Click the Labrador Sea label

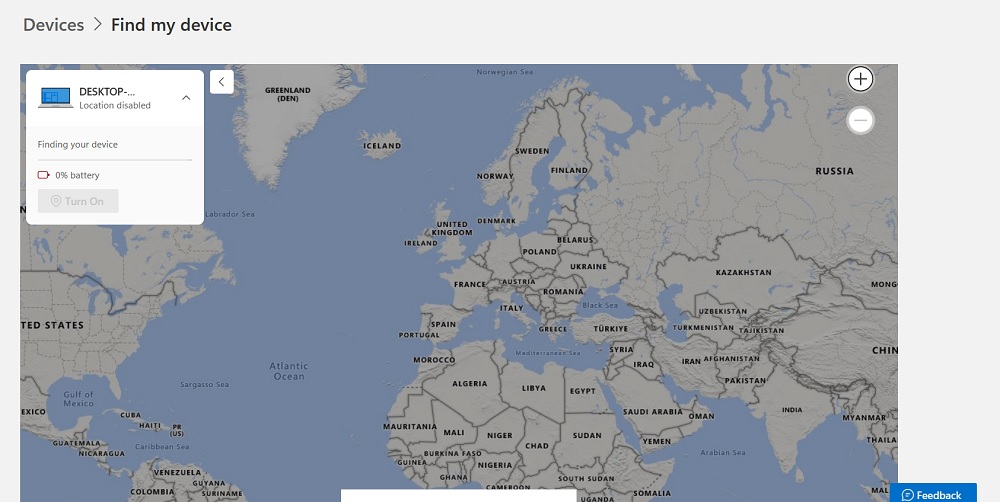point(230,214)
